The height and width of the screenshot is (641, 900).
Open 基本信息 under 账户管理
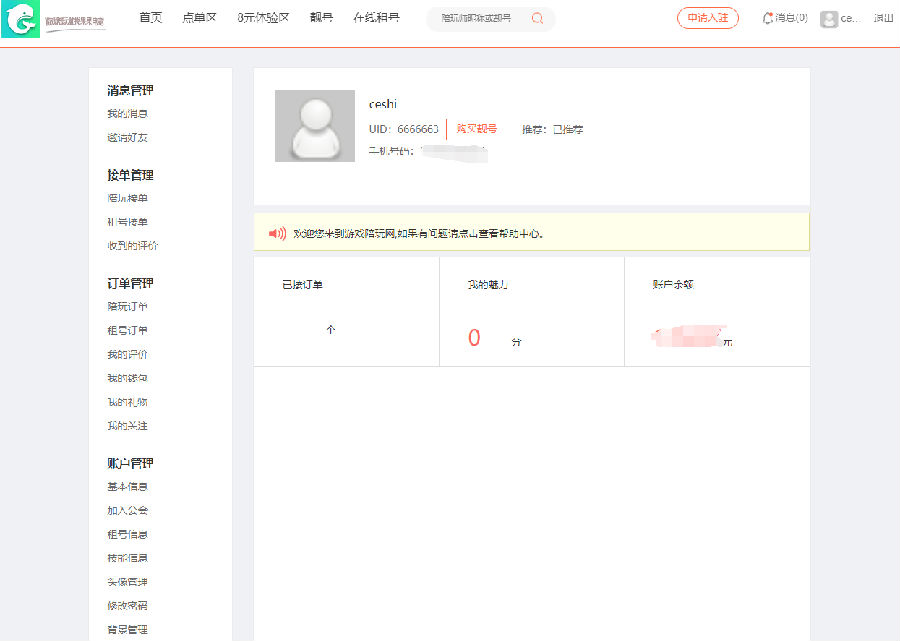click(x=128, y=487)
